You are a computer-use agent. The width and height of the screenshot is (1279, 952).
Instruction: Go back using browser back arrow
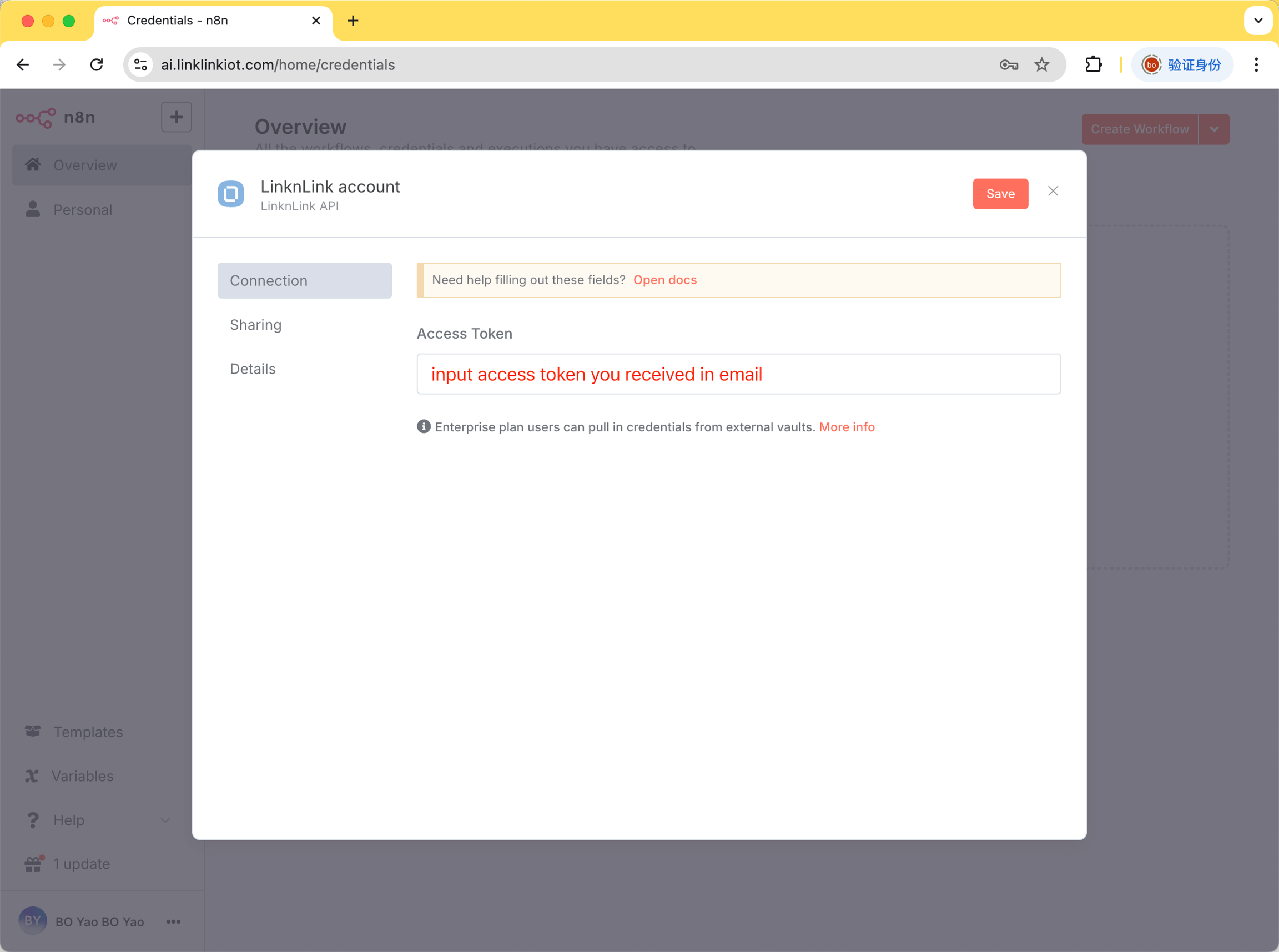pos(23,64)
